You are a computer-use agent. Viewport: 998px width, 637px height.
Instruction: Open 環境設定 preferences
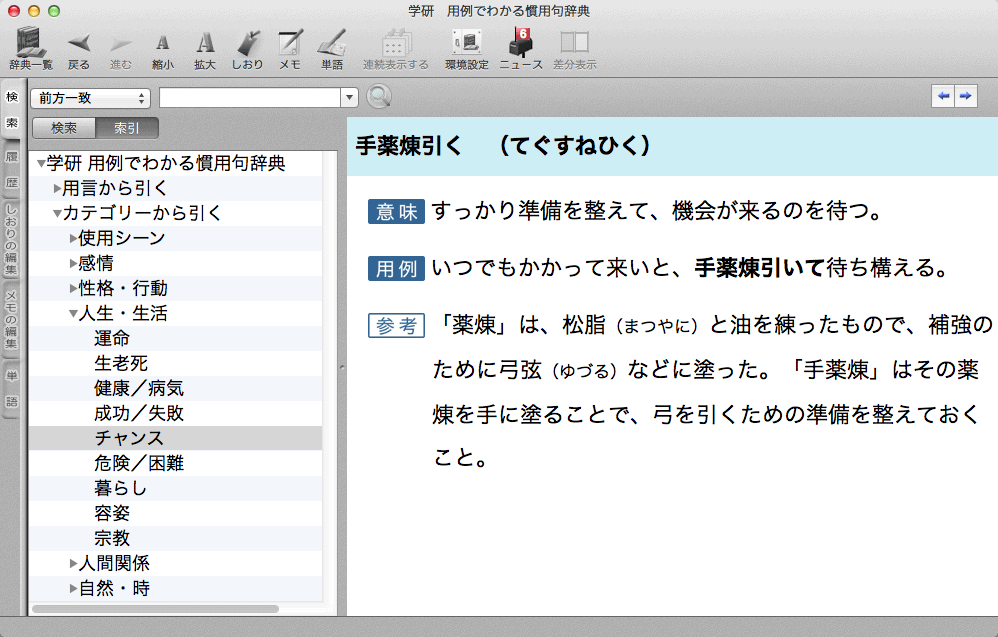click(x=467, y=48)
